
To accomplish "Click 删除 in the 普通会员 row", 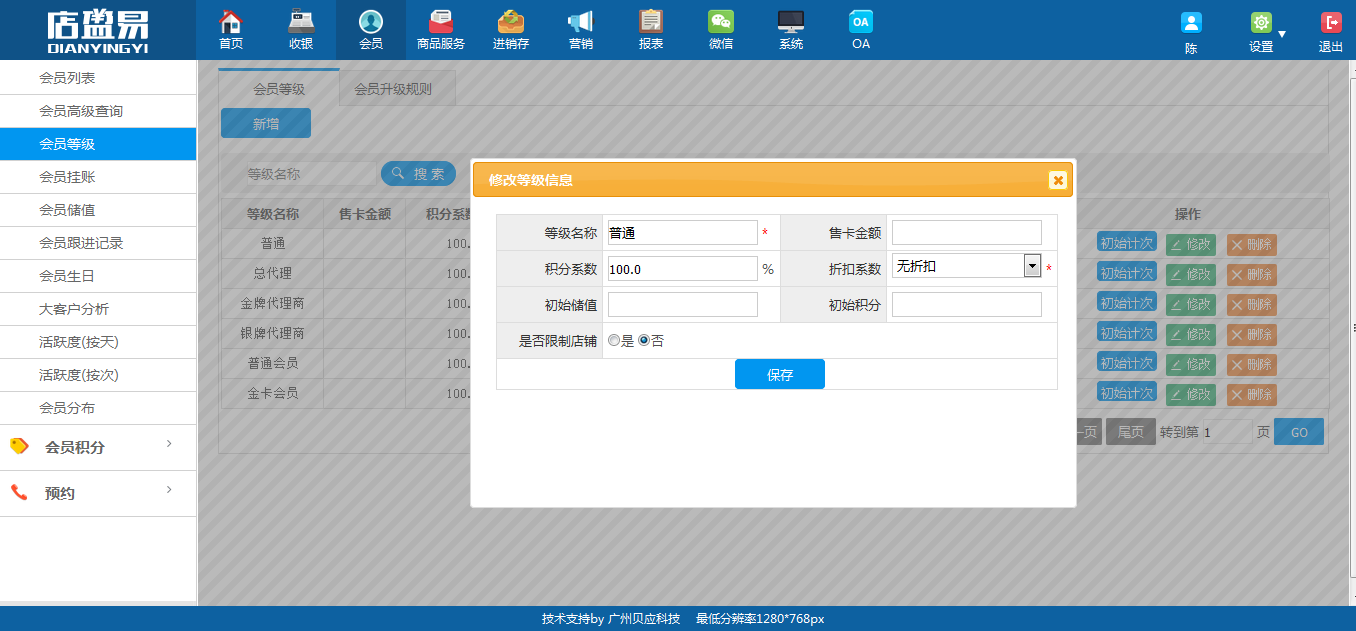I will click(1252, 364).
